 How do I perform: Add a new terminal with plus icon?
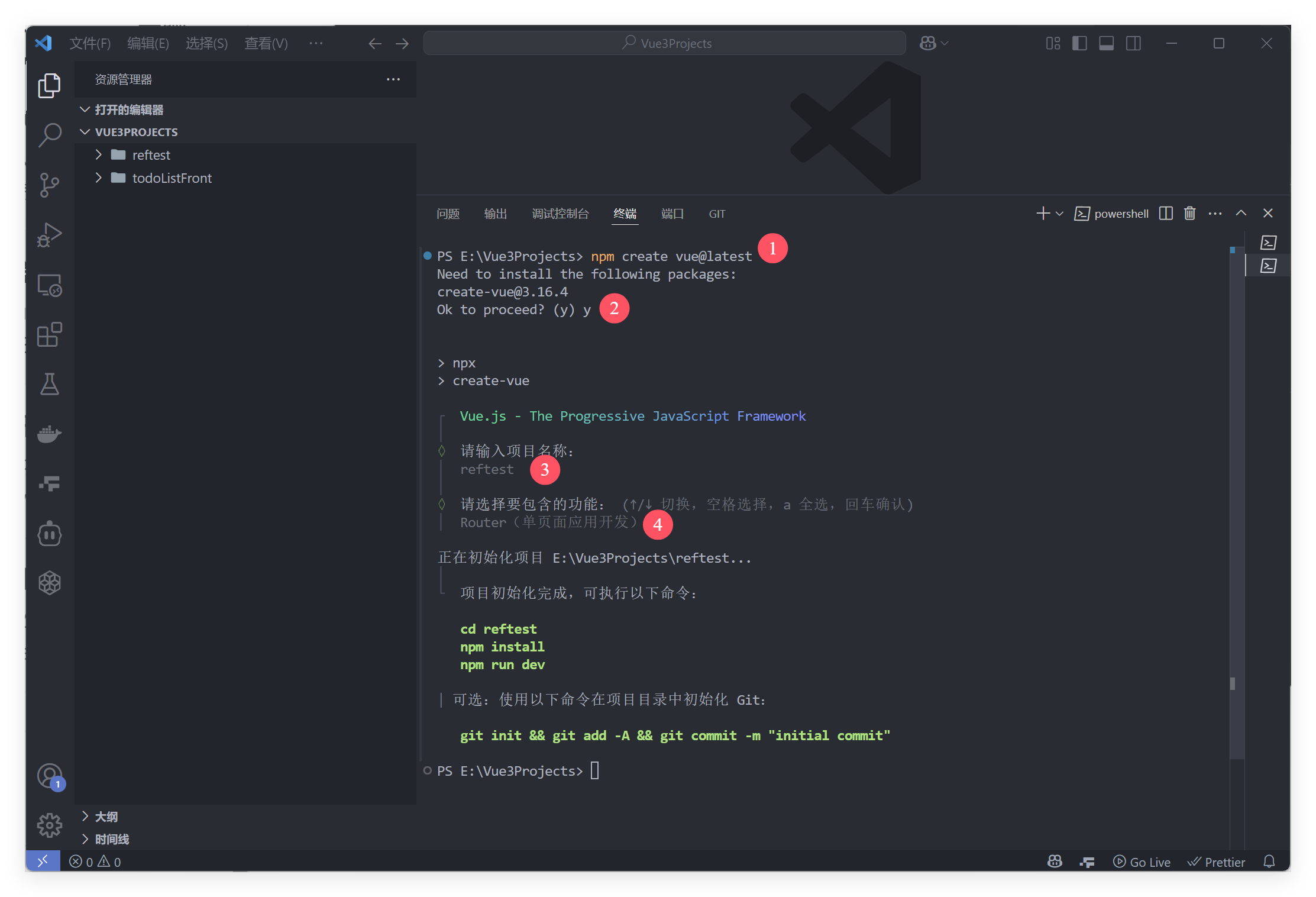tap(1043, 213)
